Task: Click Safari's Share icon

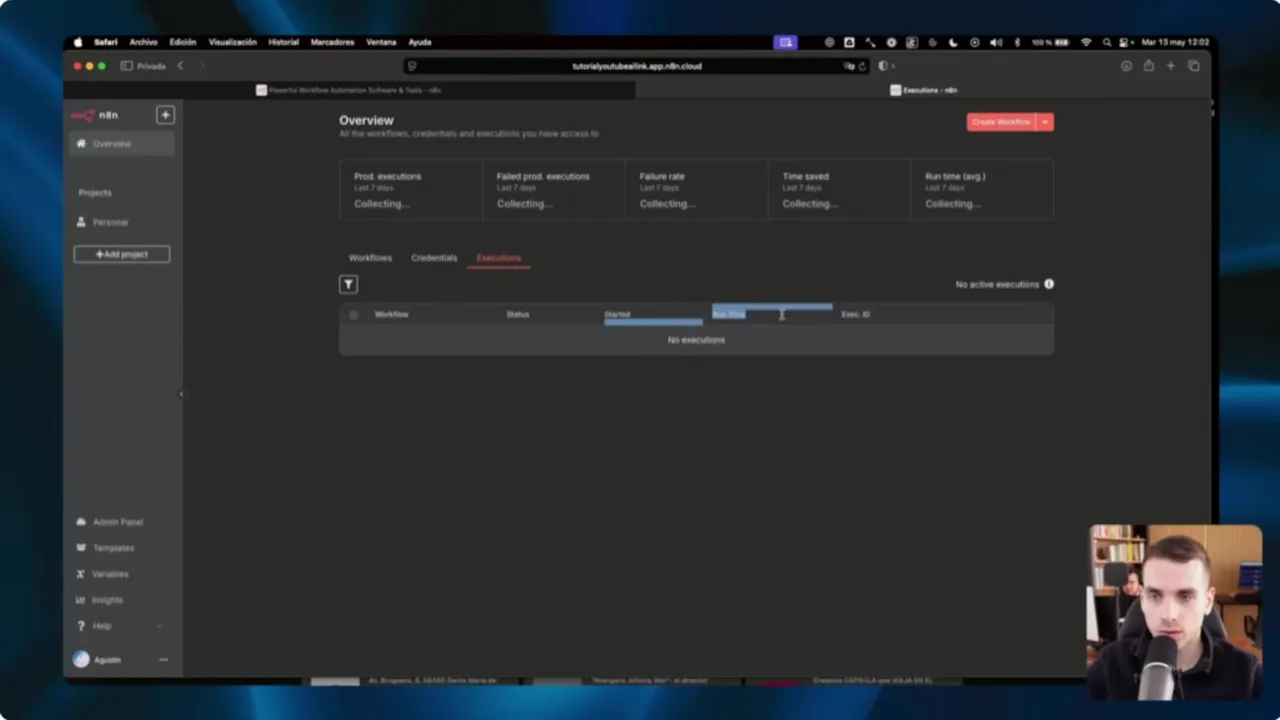Action: (x=1148, y=66)
